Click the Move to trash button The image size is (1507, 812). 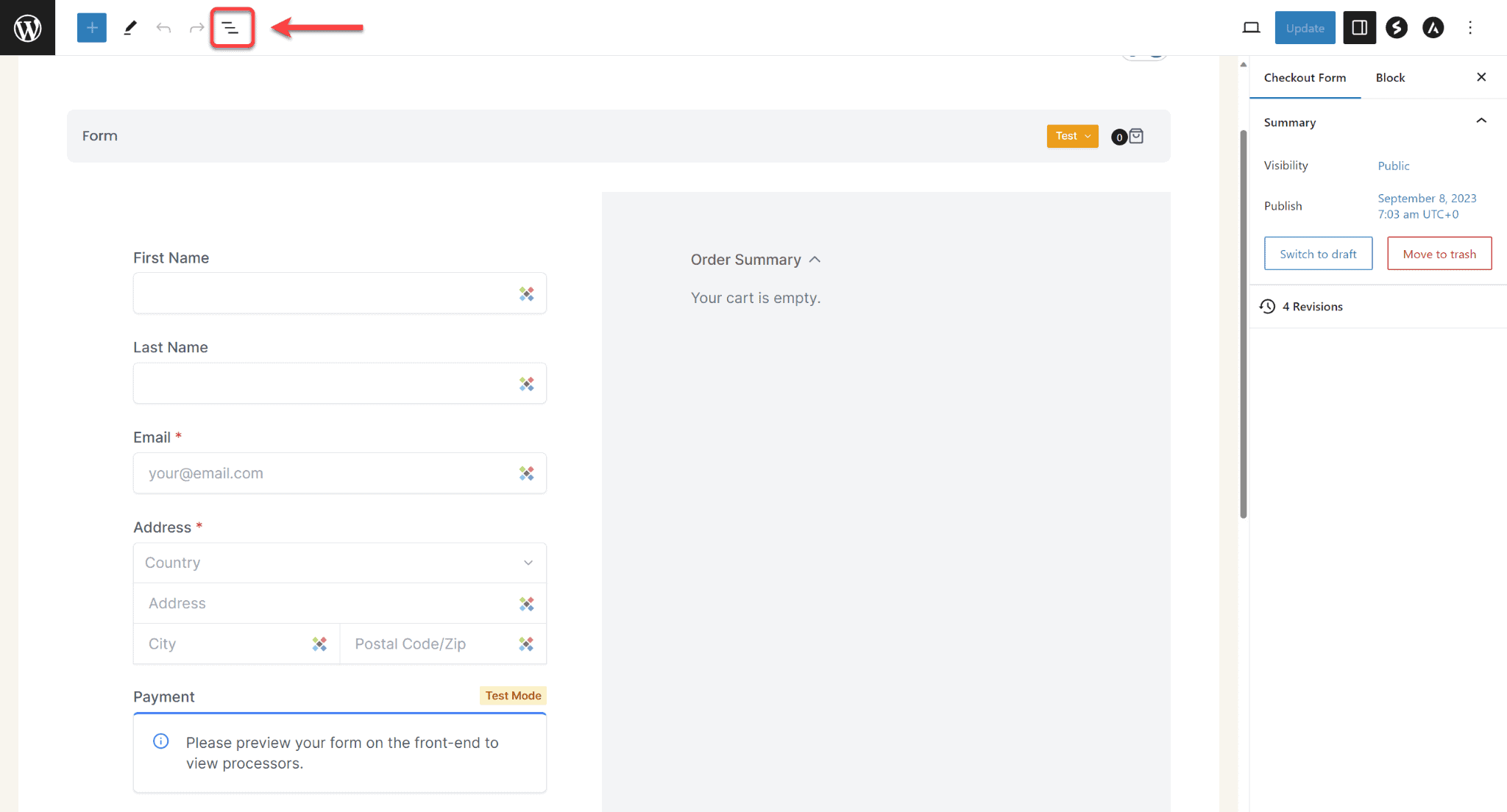click(1440, 253)
